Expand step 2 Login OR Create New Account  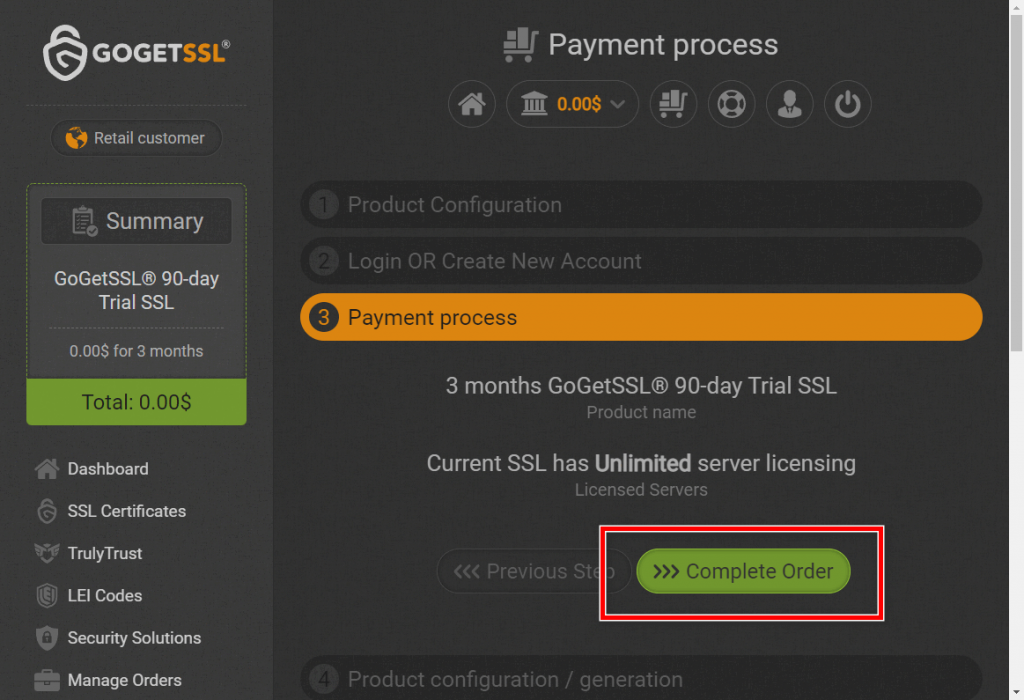pos(641,261)
